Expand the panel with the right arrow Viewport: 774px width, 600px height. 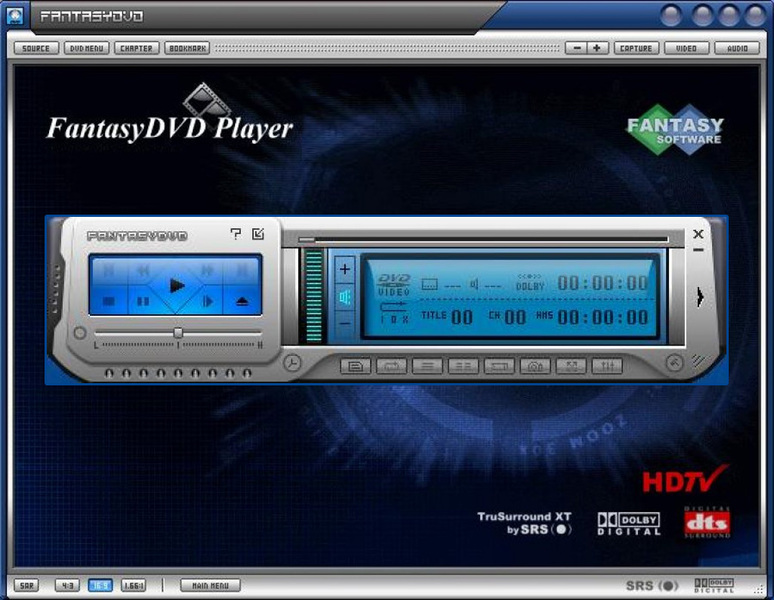click(x=700, y=297)
